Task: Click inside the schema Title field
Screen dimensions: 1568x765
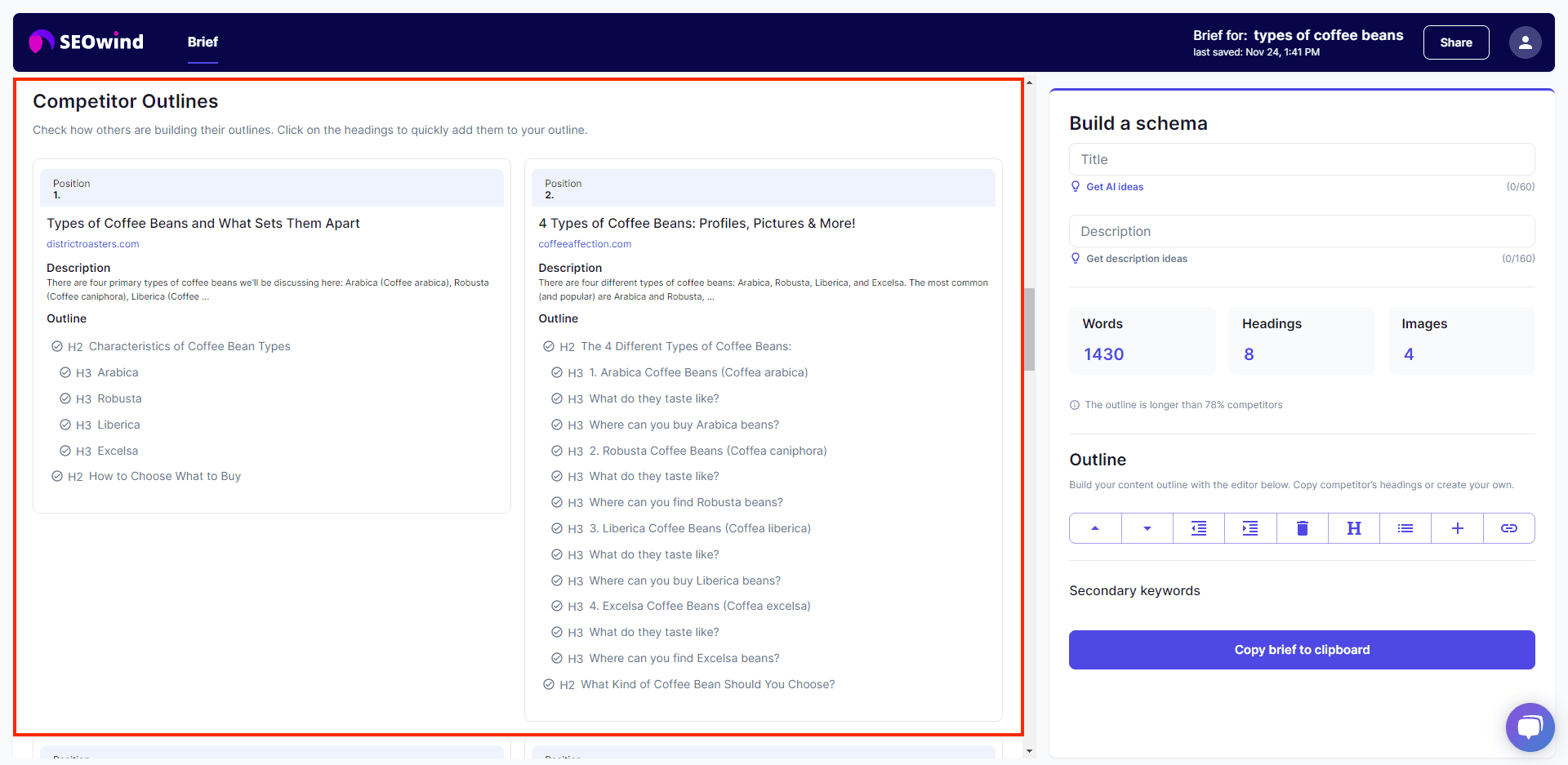Action: click(x=1301, y=158)
